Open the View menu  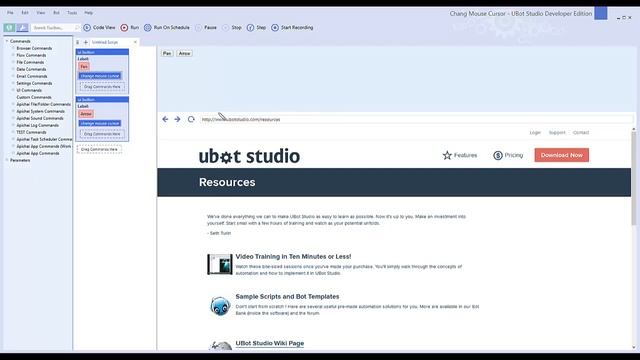coord(41,13)
